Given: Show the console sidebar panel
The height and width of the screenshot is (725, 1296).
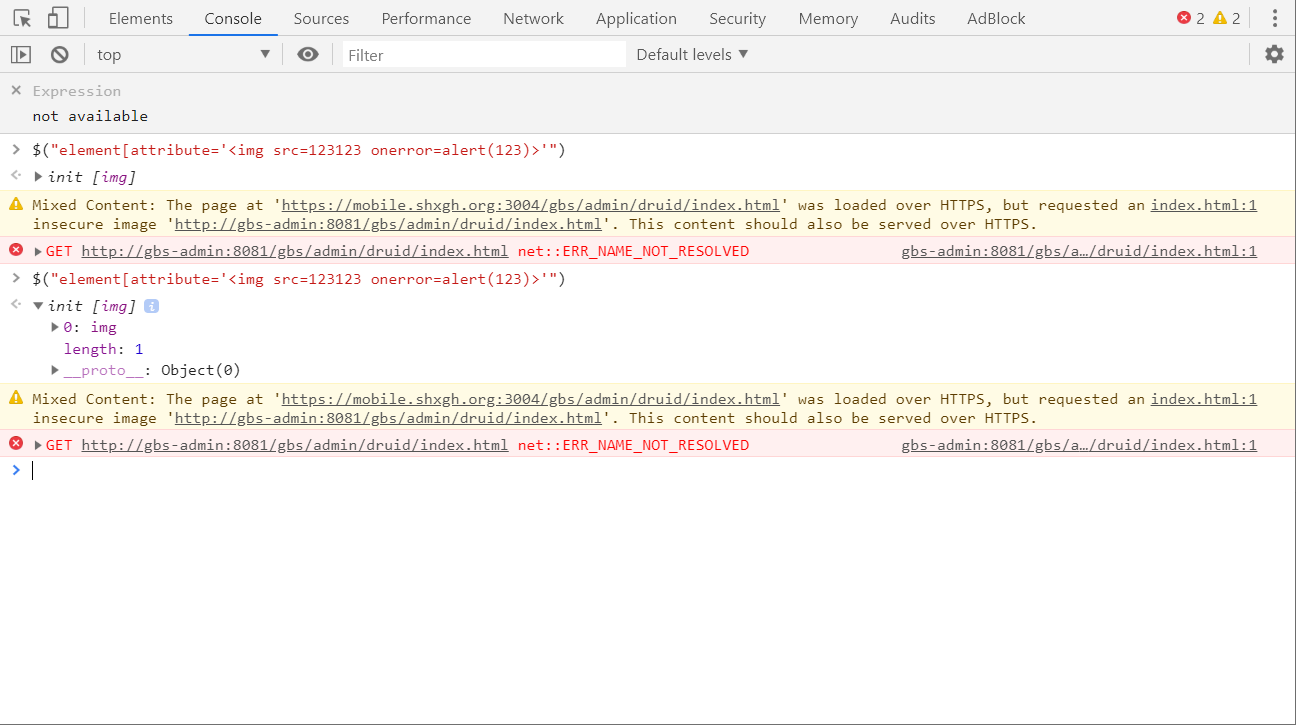Looking at the screenshot, I should coord(21,55).
